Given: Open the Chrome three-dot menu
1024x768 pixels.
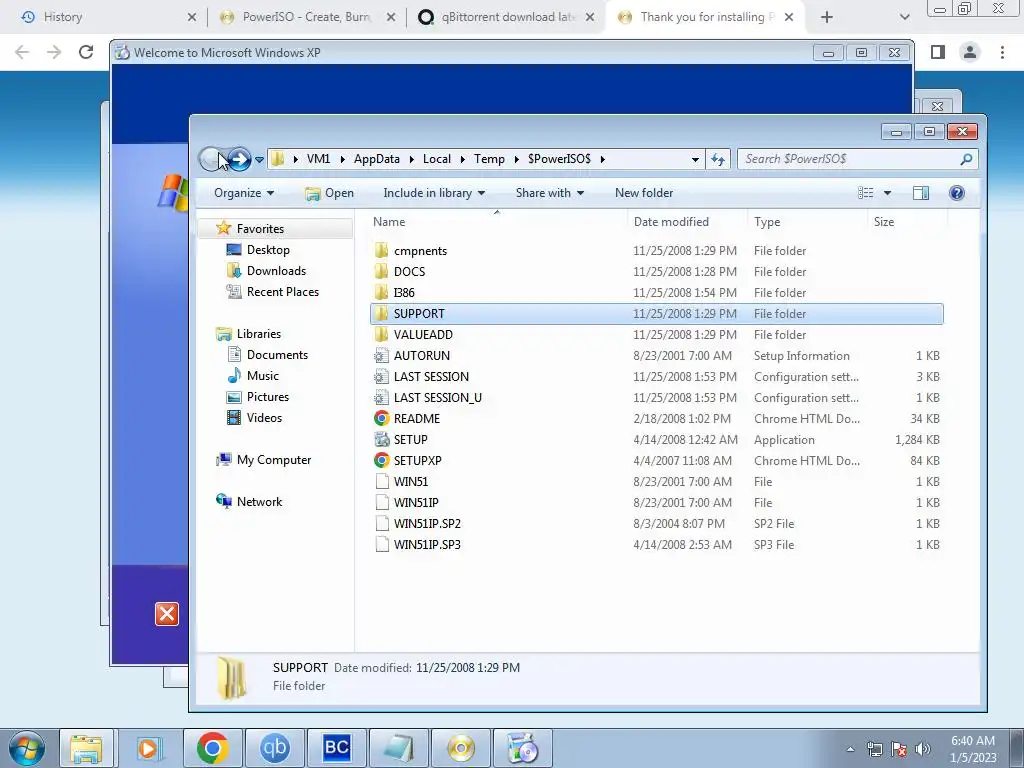Looking at the screenshot, I should click(1002, 52).
